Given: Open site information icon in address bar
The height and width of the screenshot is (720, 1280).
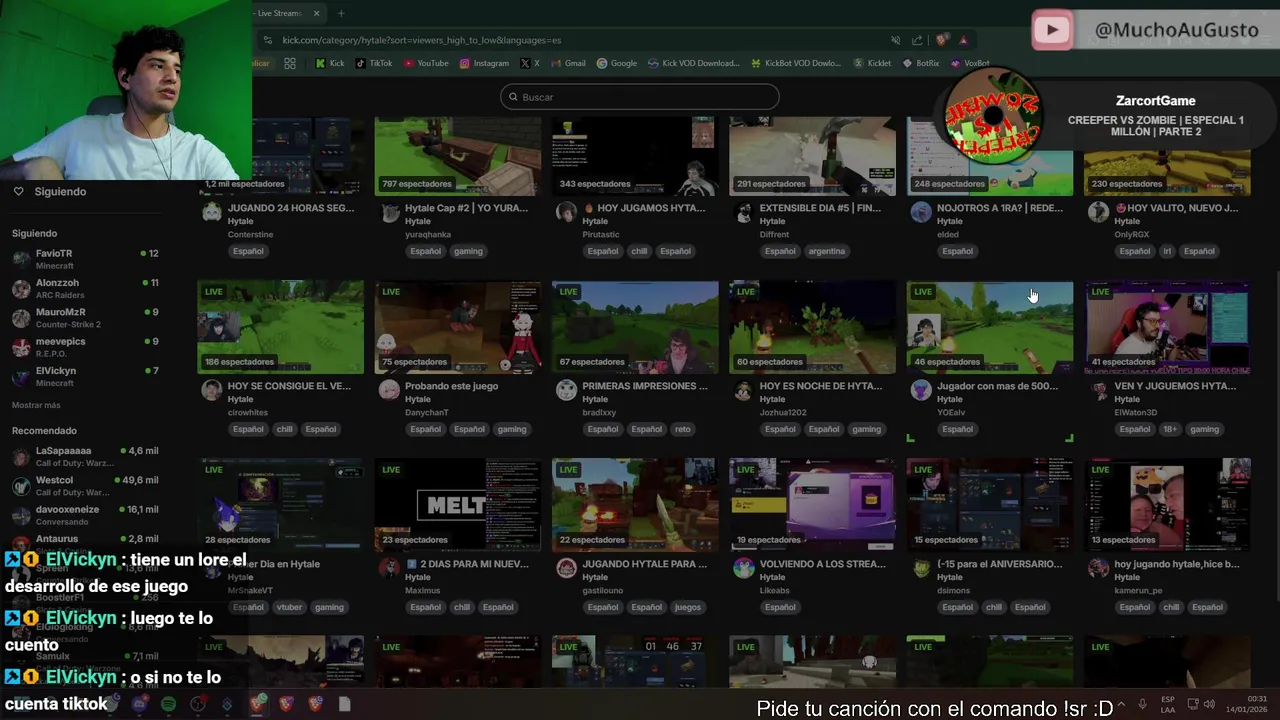Looking at the screenshot, I should (267, 40).
